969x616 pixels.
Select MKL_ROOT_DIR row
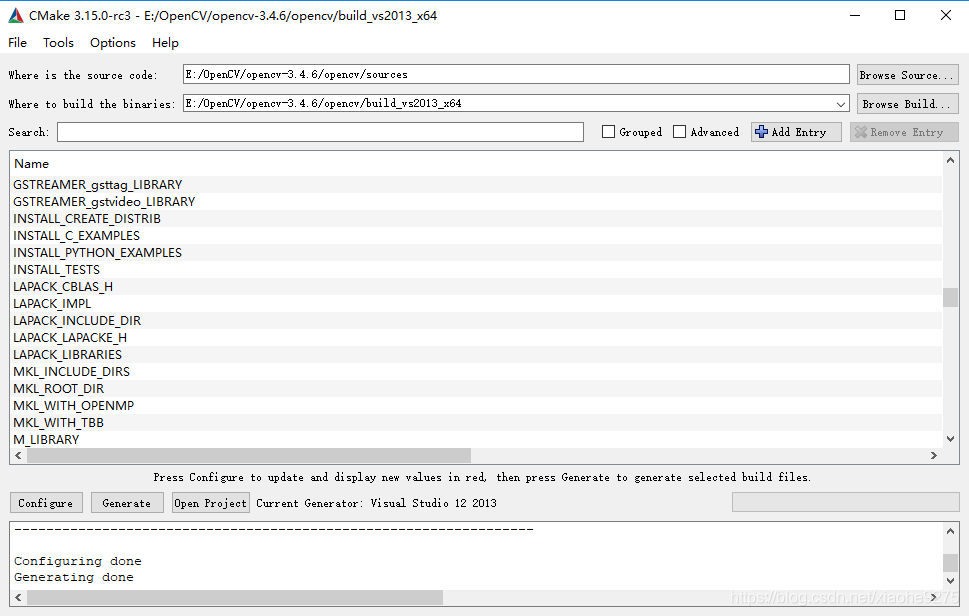click(x=476, y=389)
